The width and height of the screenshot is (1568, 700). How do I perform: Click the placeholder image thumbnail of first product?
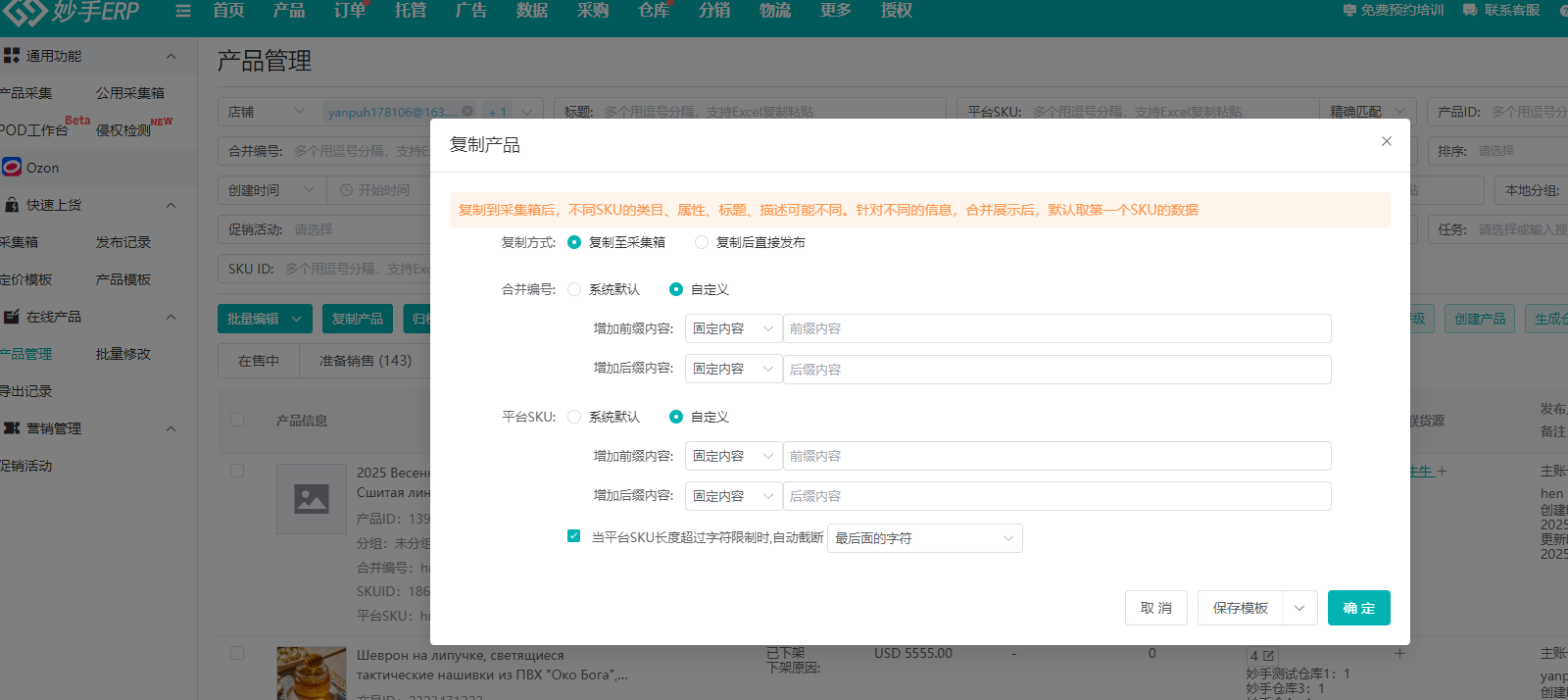click(312, 499)
